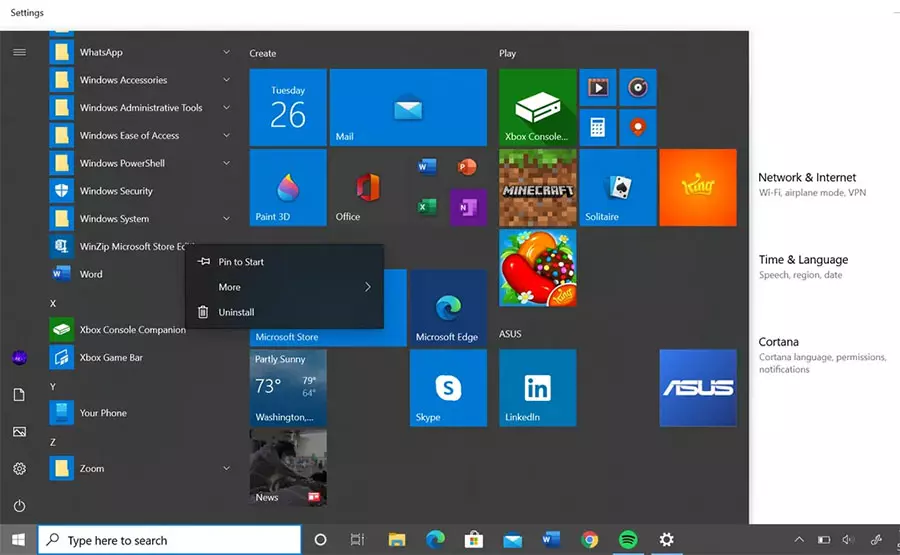Open the Solitaire tile
The image size is (900, 555).
click(x=617, y=188)
